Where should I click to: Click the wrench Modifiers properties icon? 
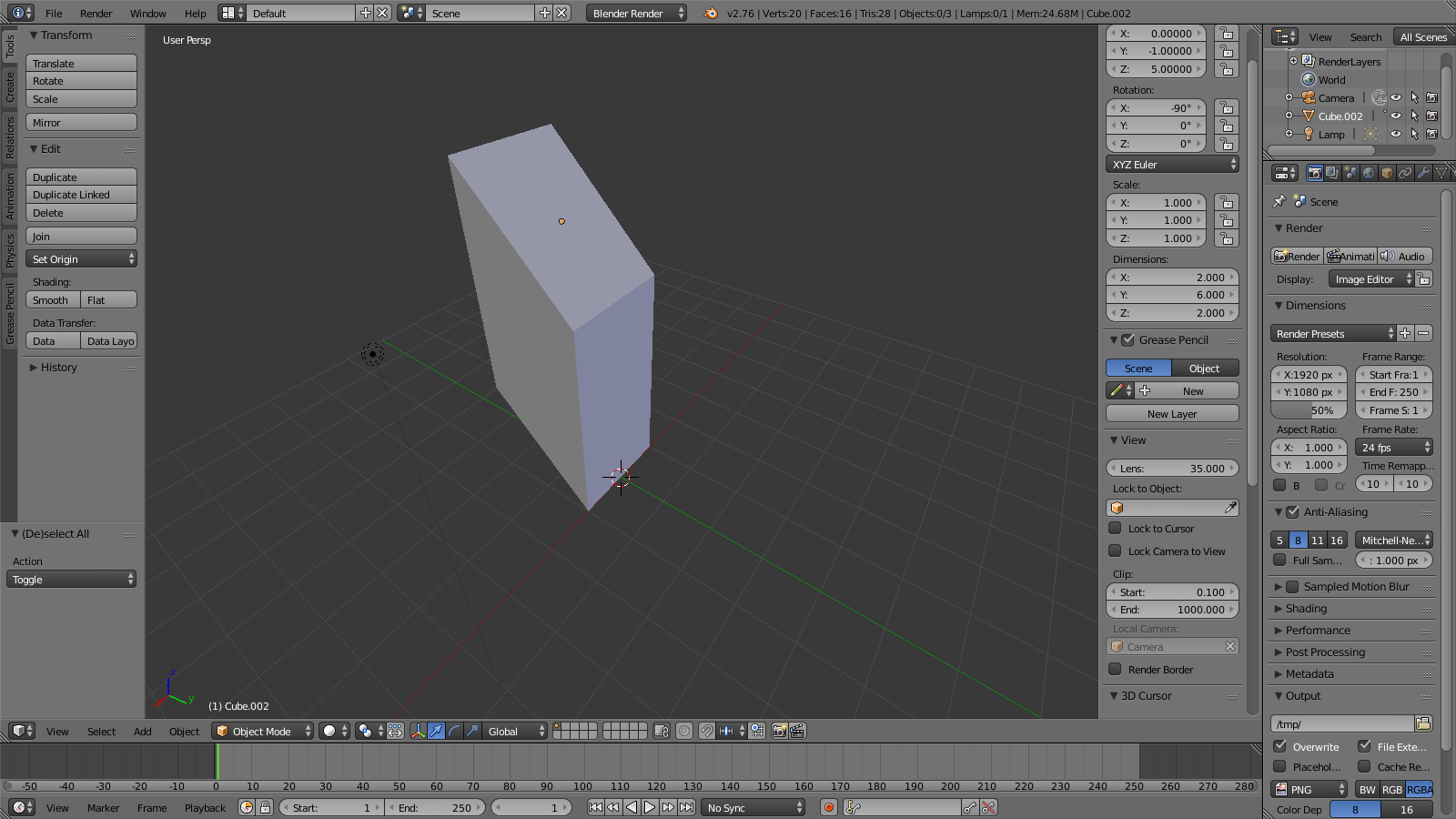pos(1423,173)
